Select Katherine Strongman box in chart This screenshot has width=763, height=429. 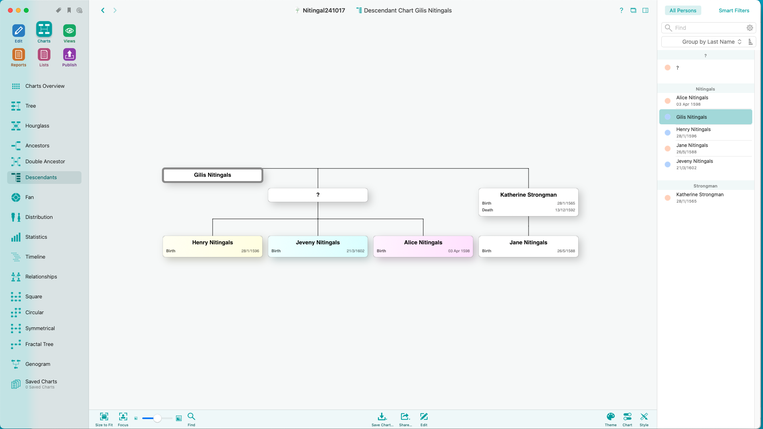[528, 202]
